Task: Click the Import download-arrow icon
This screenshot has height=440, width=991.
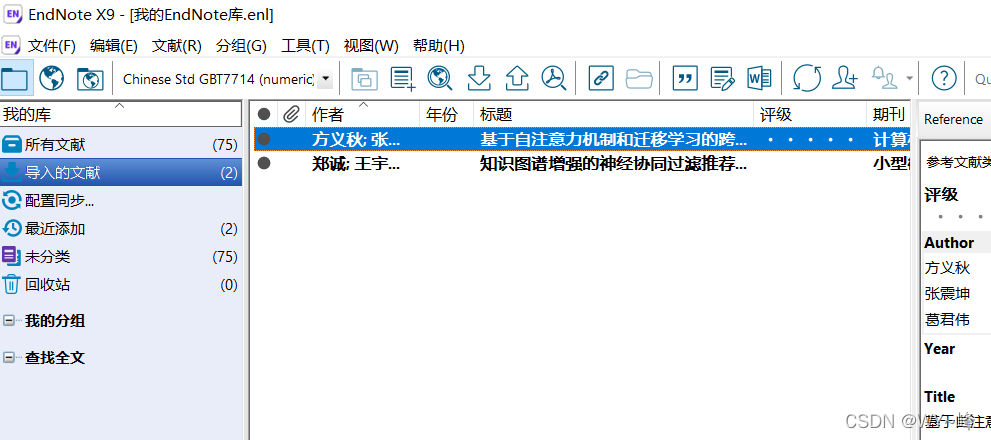Action: [479, 78]
